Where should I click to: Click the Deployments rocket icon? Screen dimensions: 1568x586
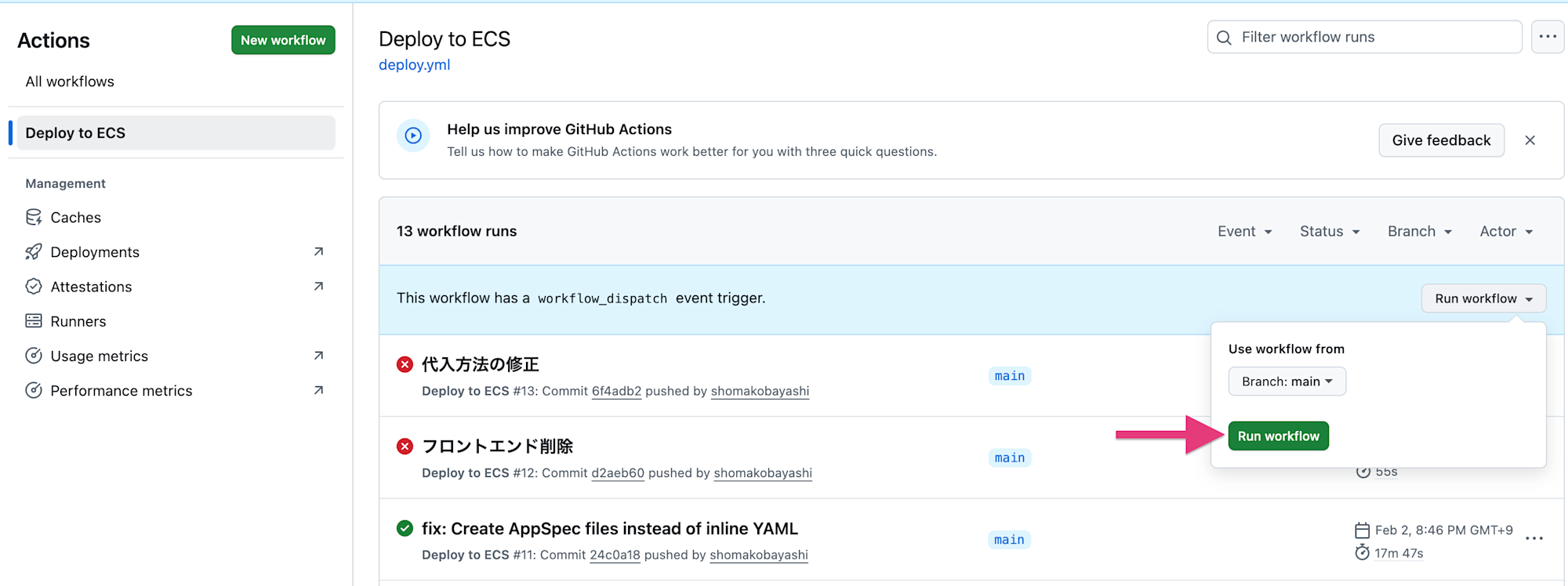(34, 251)
